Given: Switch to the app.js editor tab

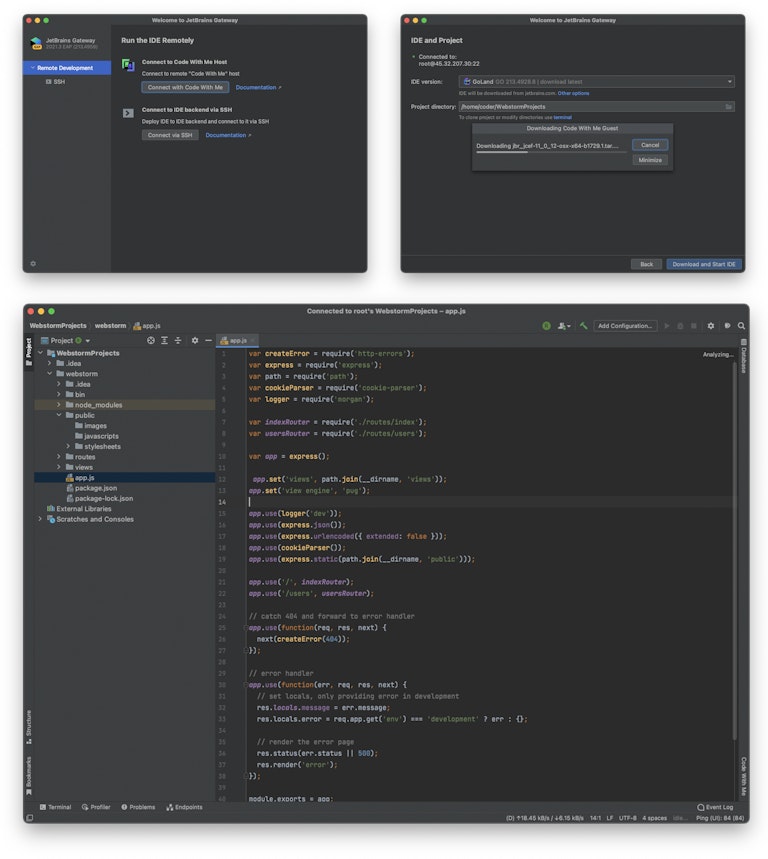Looking at the screenshot, I should click(x=238, y=340).
